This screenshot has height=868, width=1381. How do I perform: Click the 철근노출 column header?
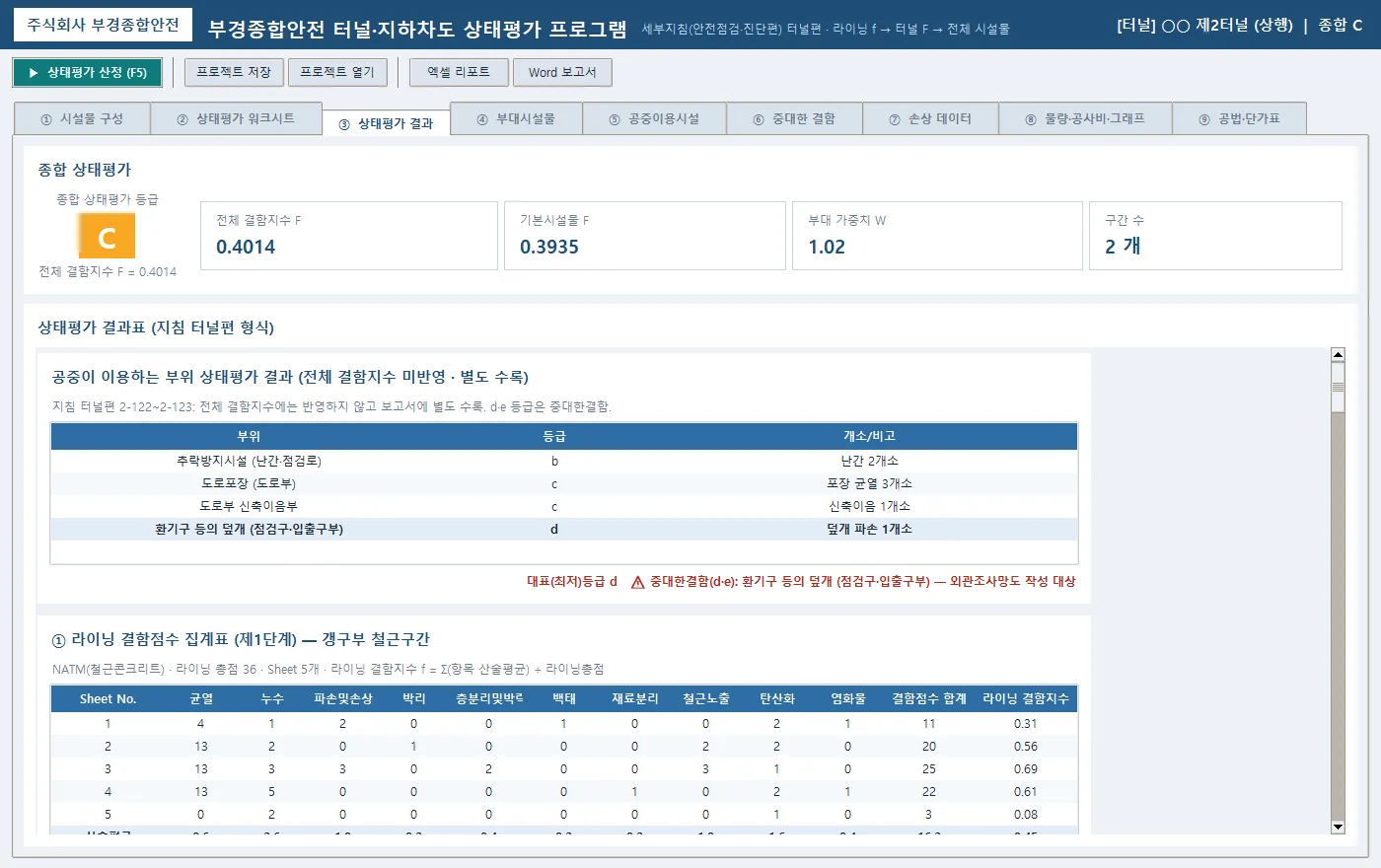[705, 698]
